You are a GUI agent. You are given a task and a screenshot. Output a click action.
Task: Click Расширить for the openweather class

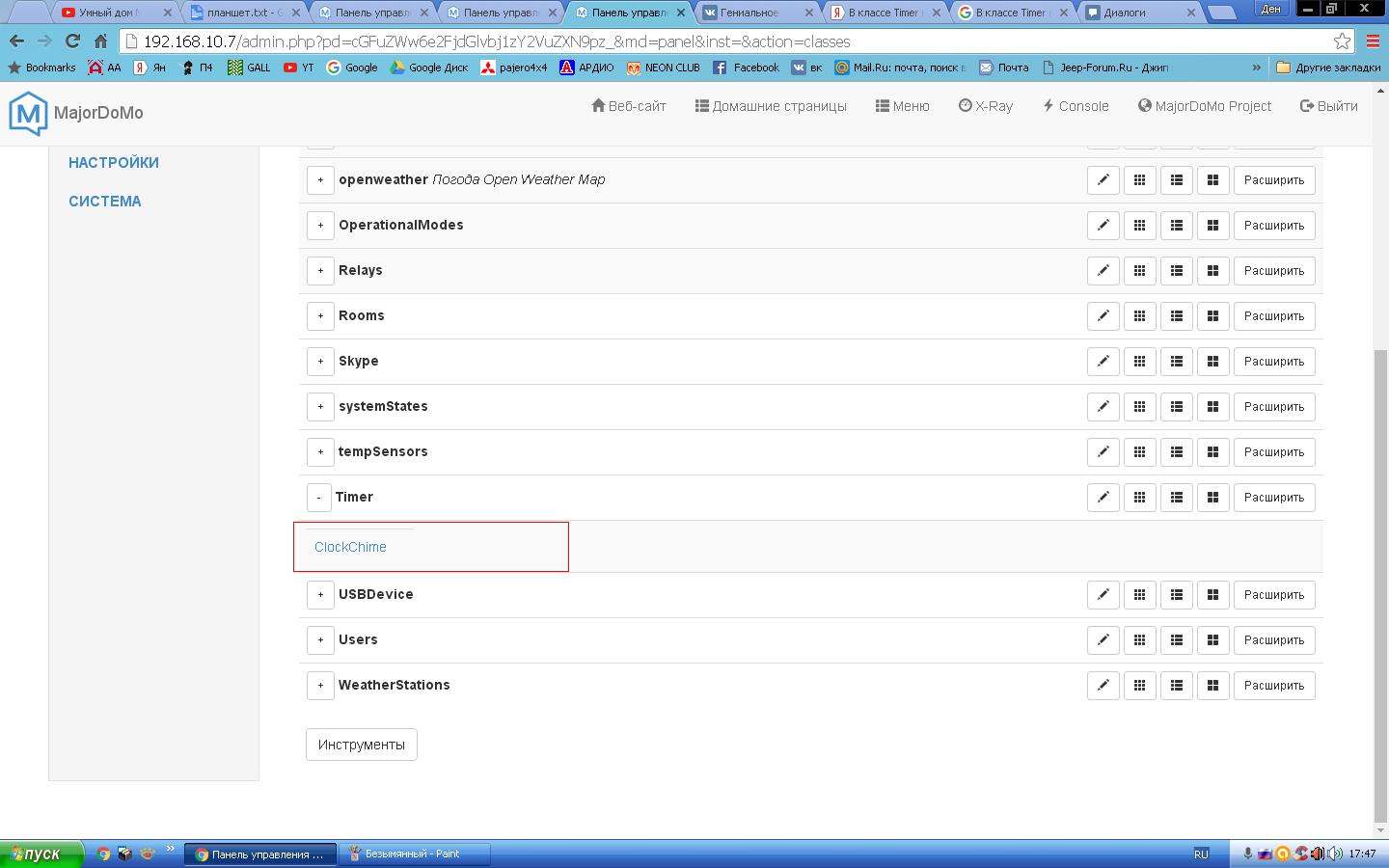pyautogui.click(x=1274, y=180)
